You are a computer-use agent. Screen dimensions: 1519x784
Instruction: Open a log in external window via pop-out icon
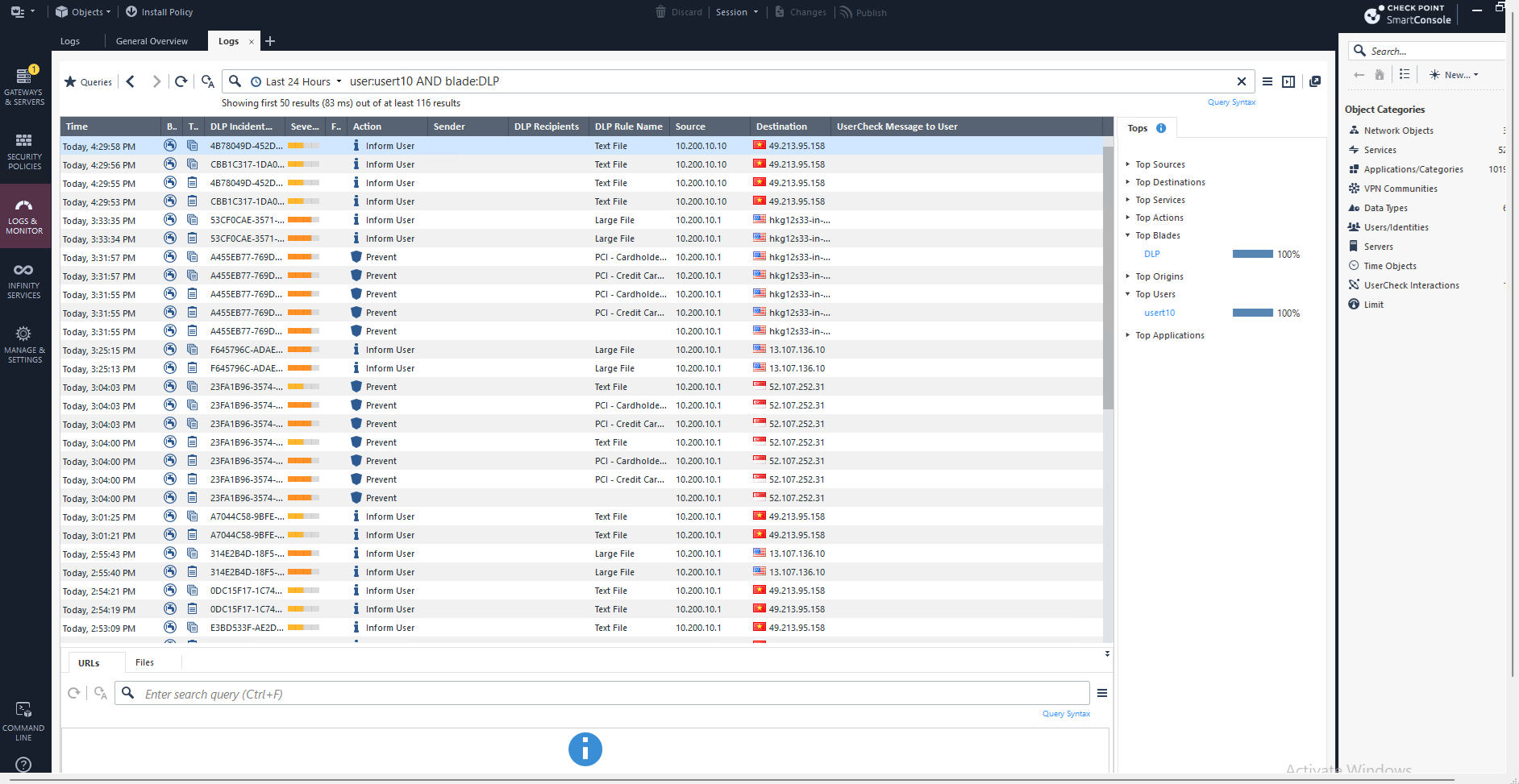[1315, 81]
